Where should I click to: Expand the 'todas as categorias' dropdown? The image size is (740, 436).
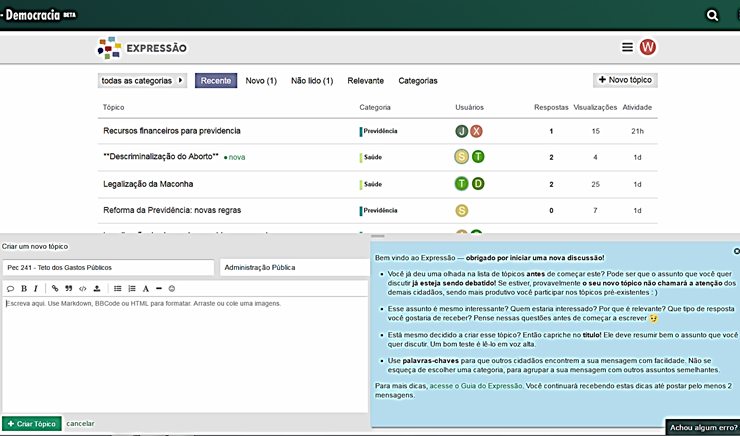(x=143, y=80)
